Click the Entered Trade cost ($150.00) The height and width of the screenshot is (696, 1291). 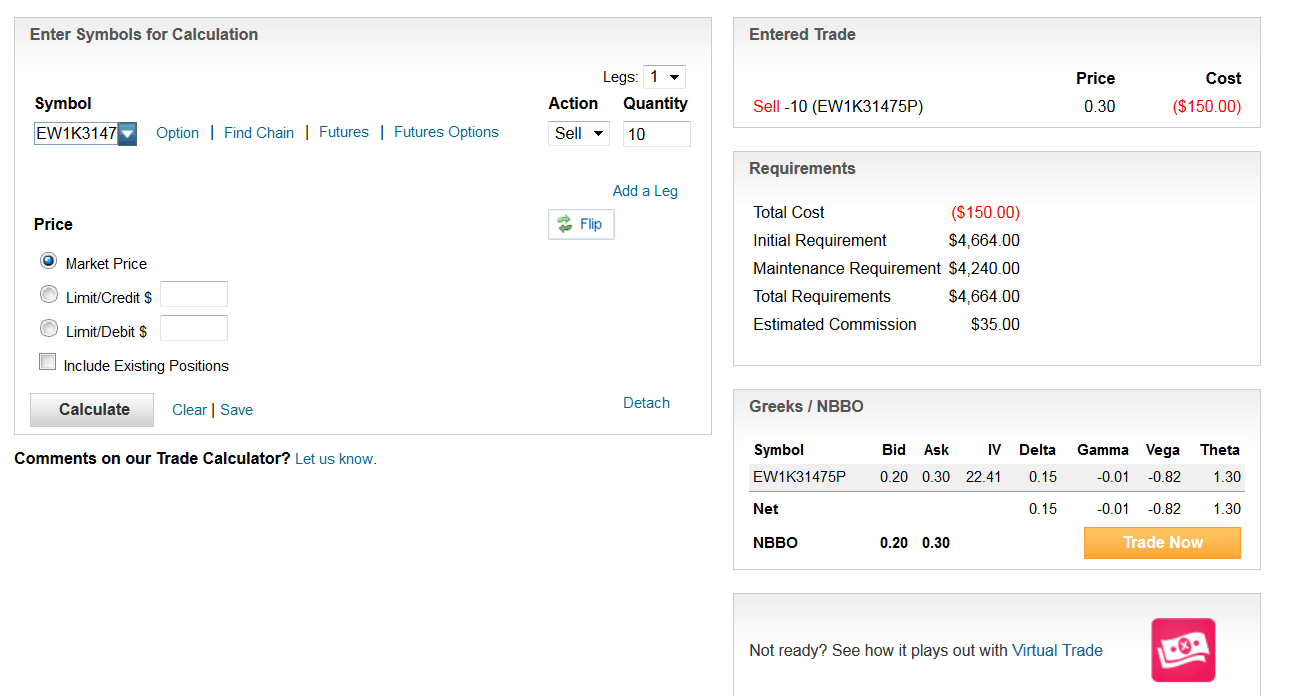tap(1206, 106)
